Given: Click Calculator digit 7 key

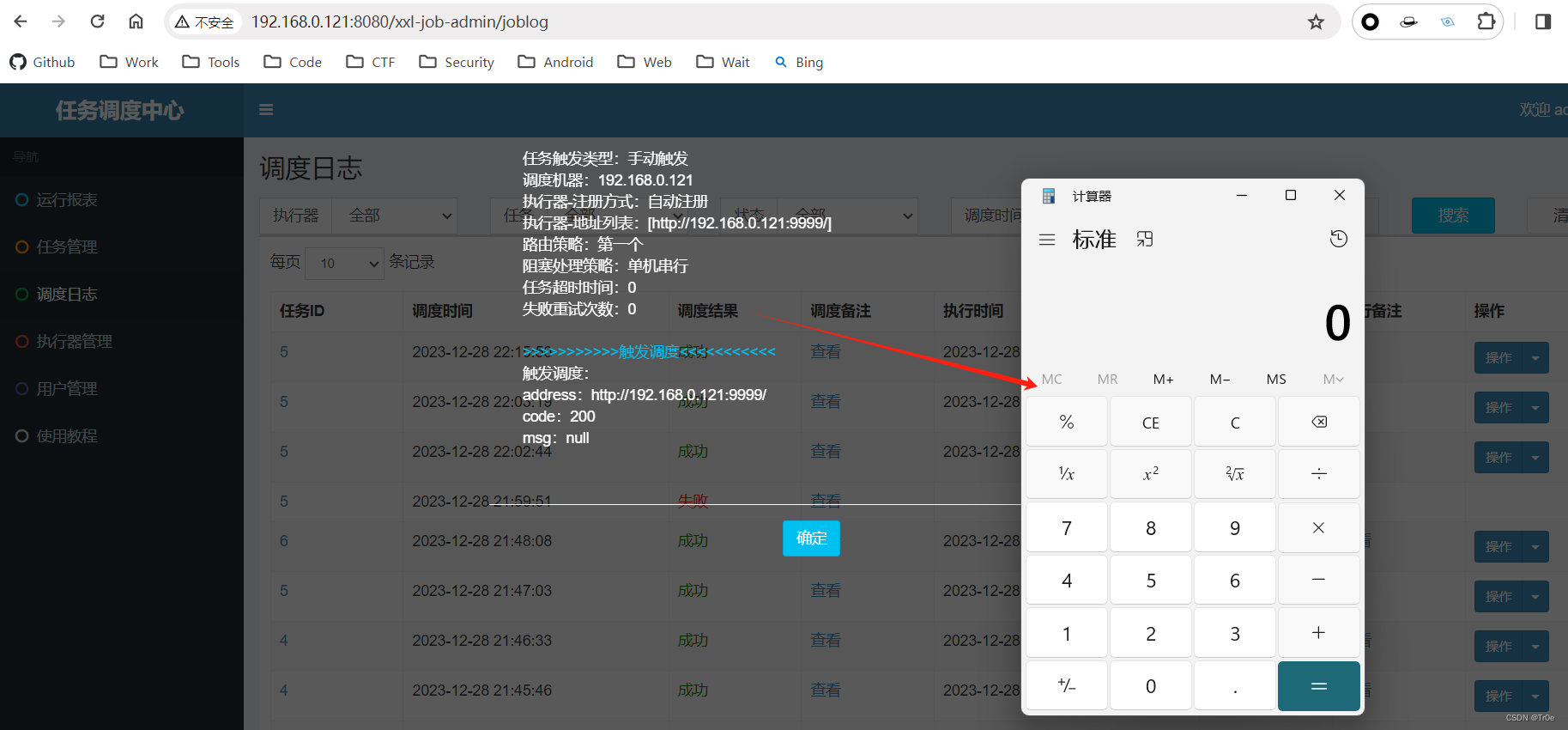Looking at the screenshot, I should (1067, 527).
